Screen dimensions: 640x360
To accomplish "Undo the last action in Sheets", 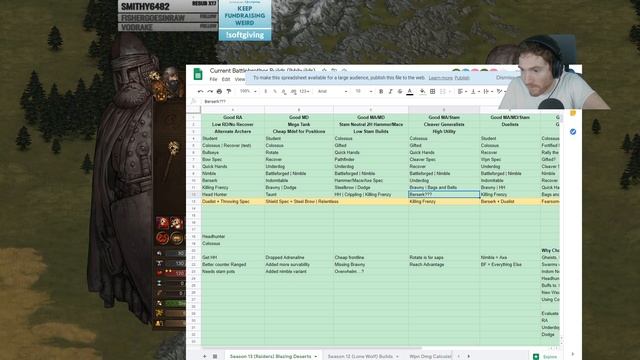I will click(x=200, y=91).
